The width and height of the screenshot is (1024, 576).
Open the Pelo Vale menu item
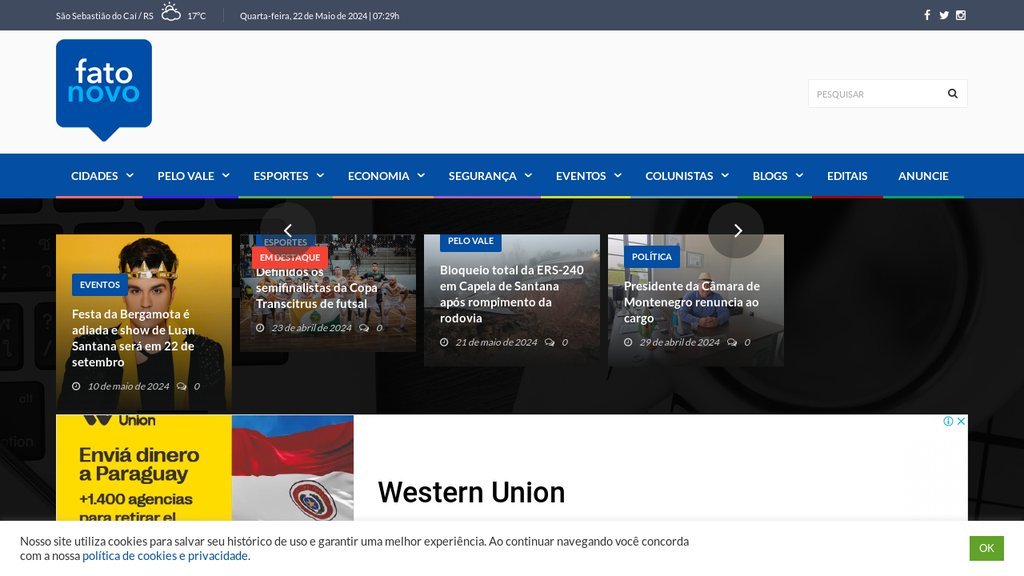(185, 176)
